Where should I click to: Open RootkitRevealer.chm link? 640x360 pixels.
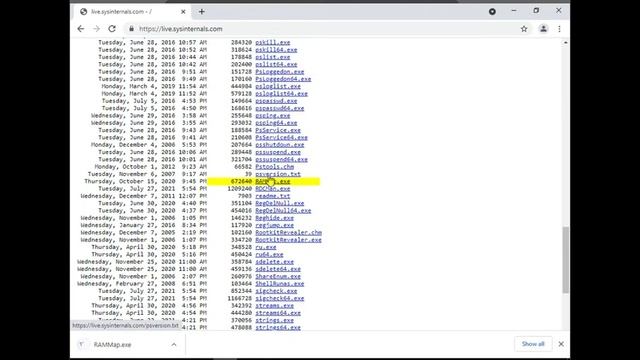(x=289, y=233)
